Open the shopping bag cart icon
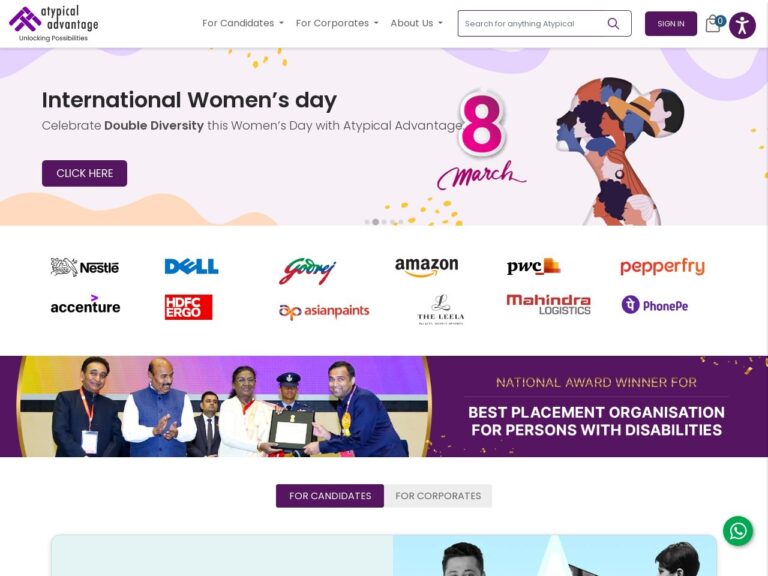This screenshot has width=768, height=576. point(714,24)
